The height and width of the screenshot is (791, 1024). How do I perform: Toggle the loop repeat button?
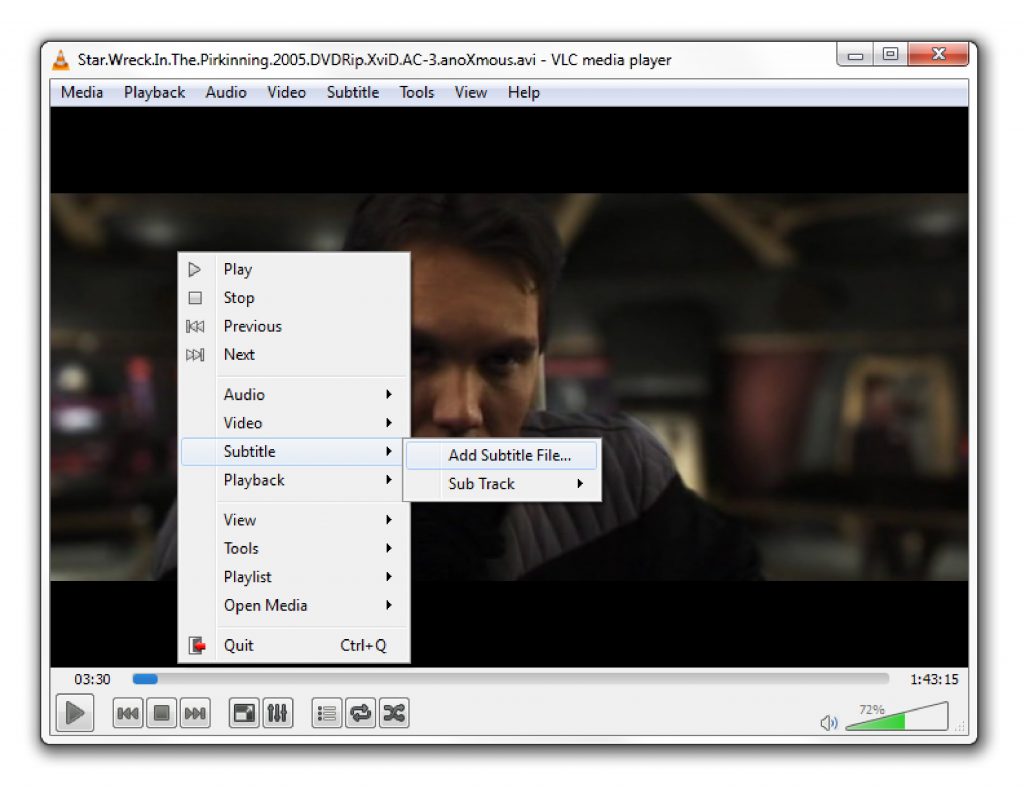(x=361, y=713)
